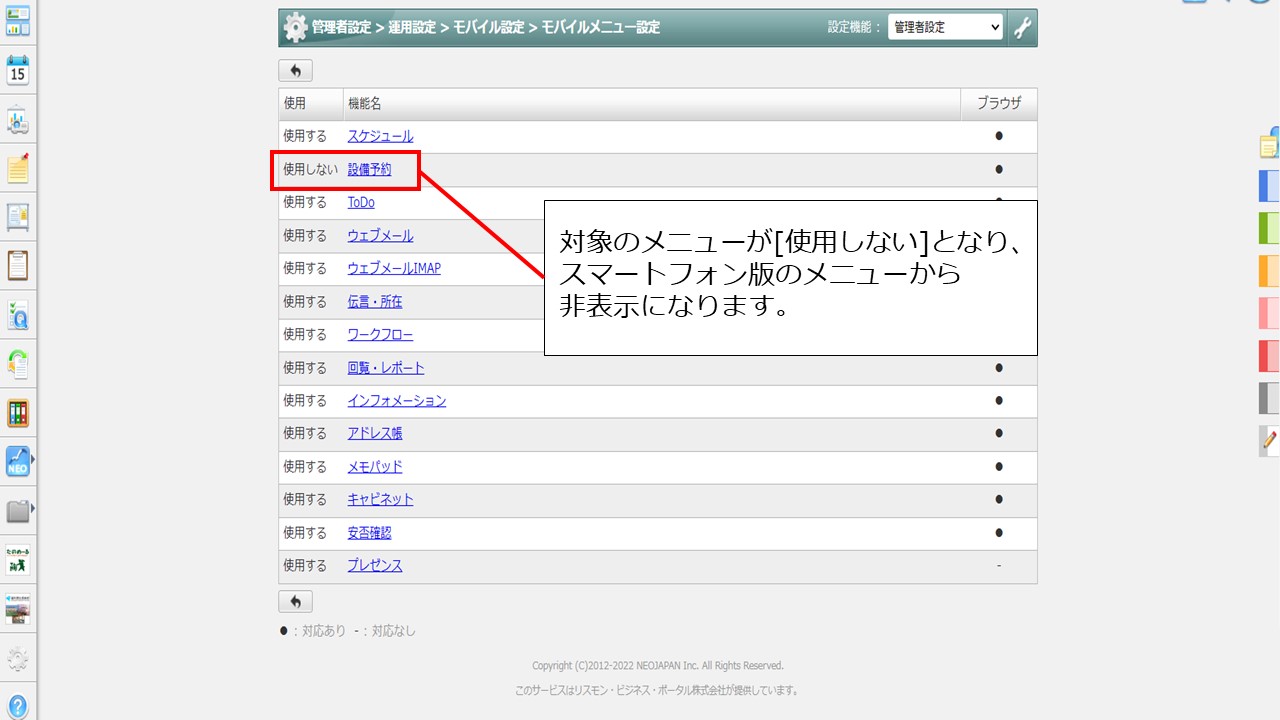This screenshot has height=720, width=1280.
Task: Click the yellow sticky note icon in left sidebar
Action: (18, 168)
